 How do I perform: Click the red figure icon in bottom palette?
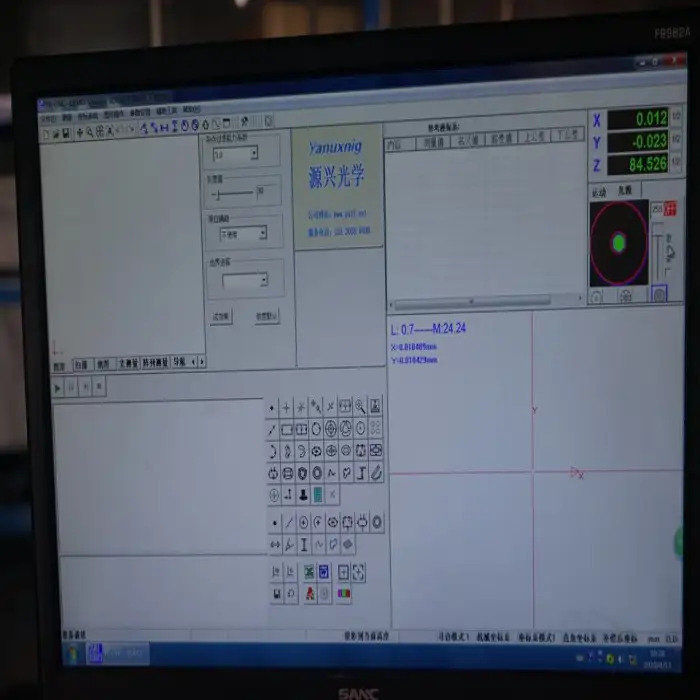click(310, 593)
